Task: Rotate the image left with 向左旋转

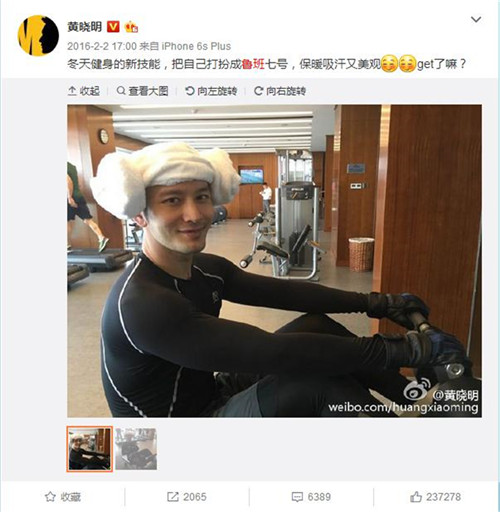Action: [211, 91]
